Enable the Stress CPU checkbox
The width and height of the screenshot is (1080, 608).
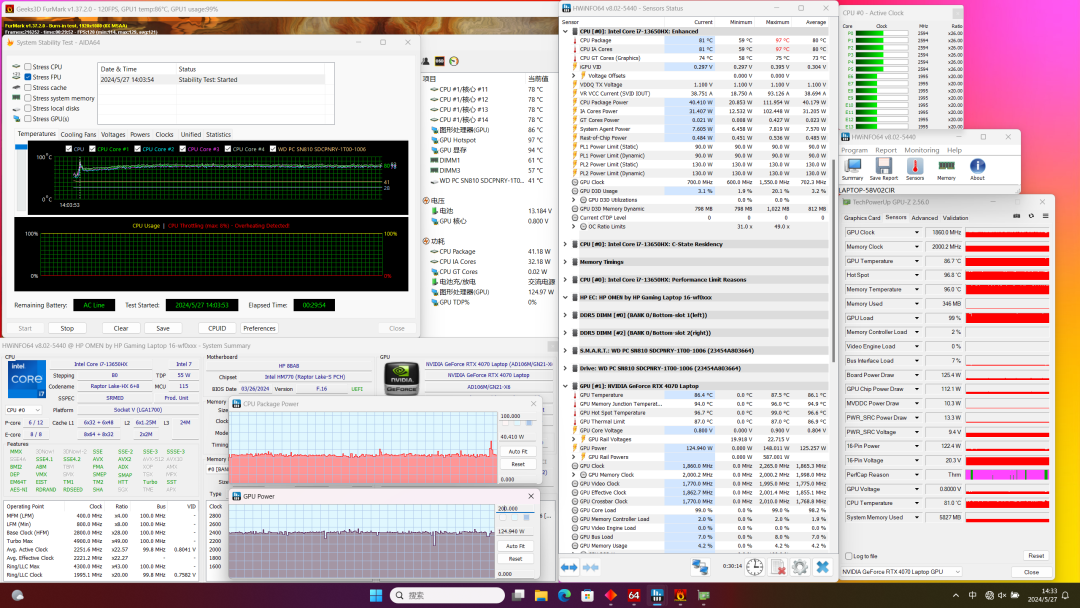tap(28, 66)
